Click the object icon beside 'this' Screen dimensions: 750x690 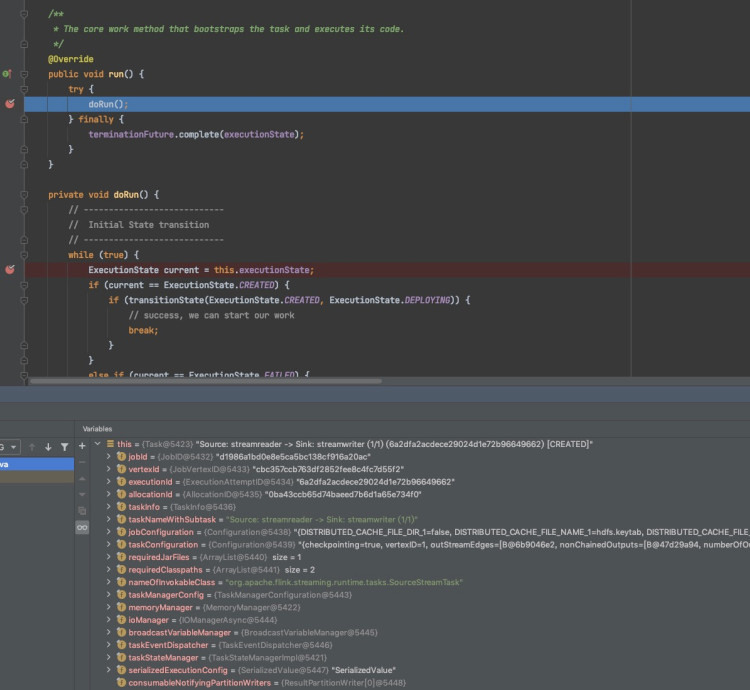click(110, 444)
